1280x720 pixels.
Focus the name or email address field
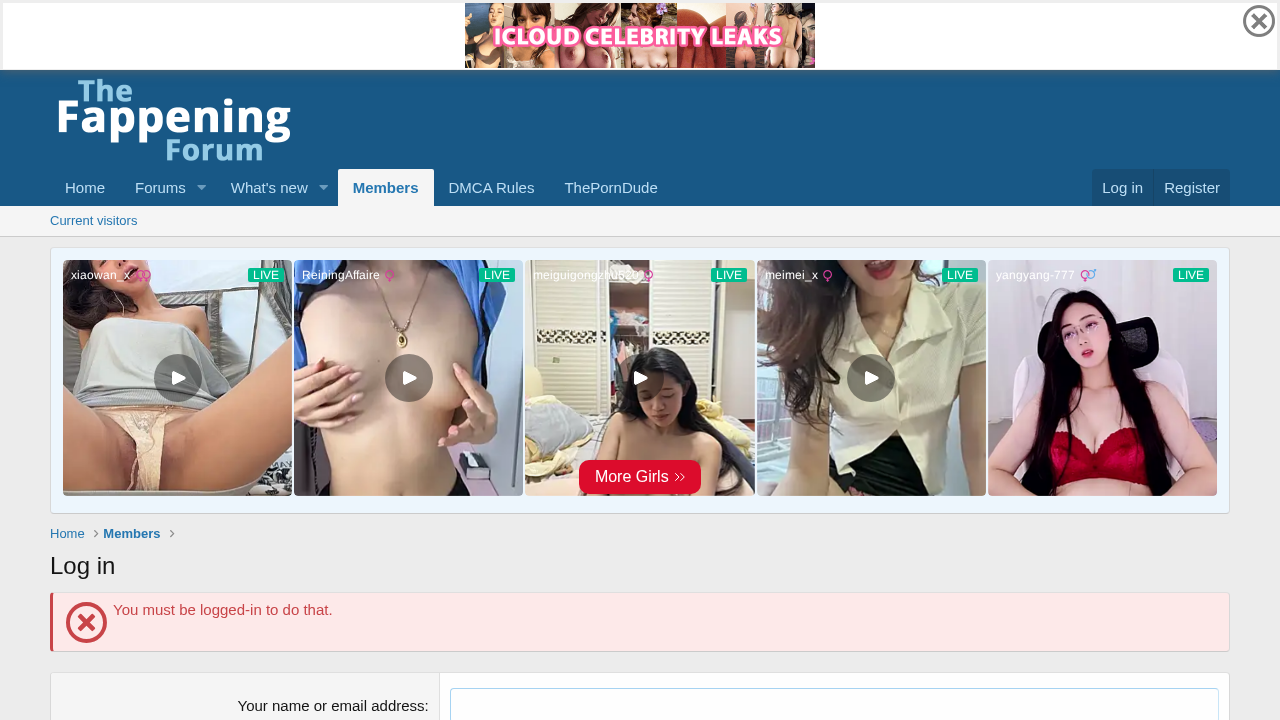point(834,704)
